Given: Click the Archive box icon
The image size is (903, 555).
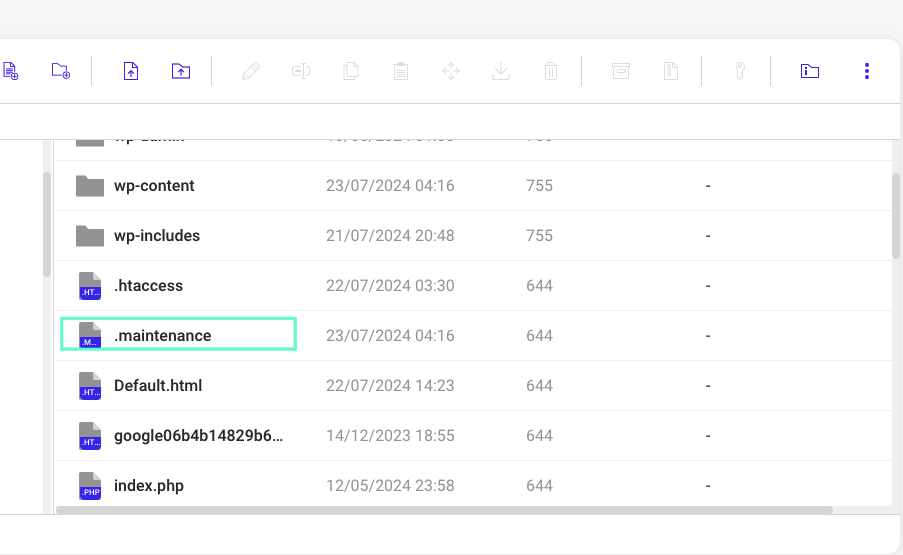Looking at the screenshot, I should 621,71.
